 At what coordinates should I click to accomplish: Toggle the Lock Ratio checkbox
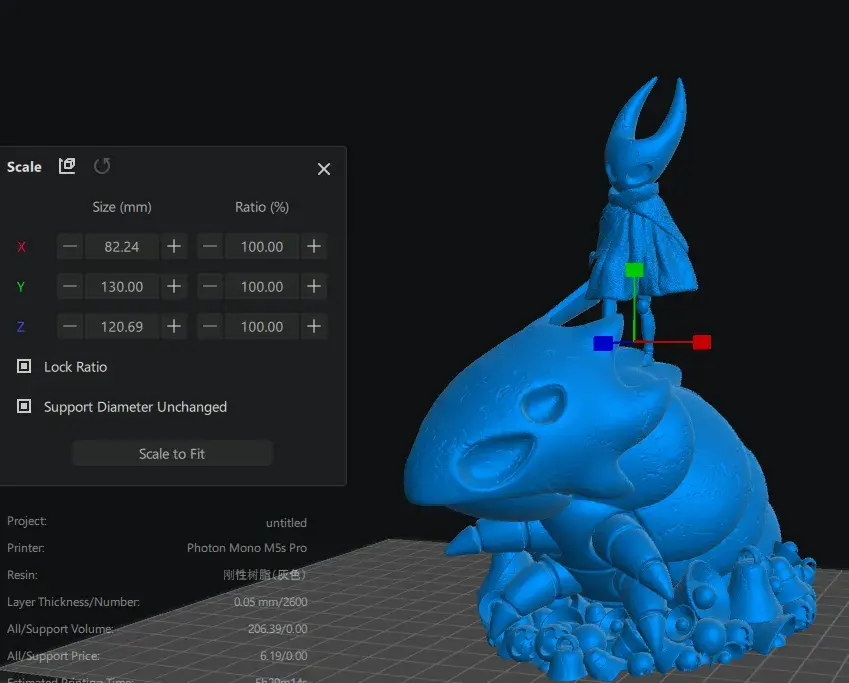[x=24, y=367]
